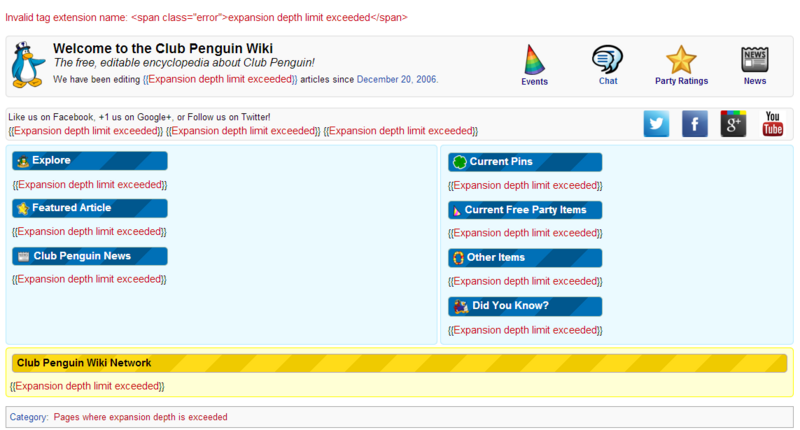The image size is (800, 430).
Task: Click the free editable encyclopedia tagline
Action: pos(184,63)
